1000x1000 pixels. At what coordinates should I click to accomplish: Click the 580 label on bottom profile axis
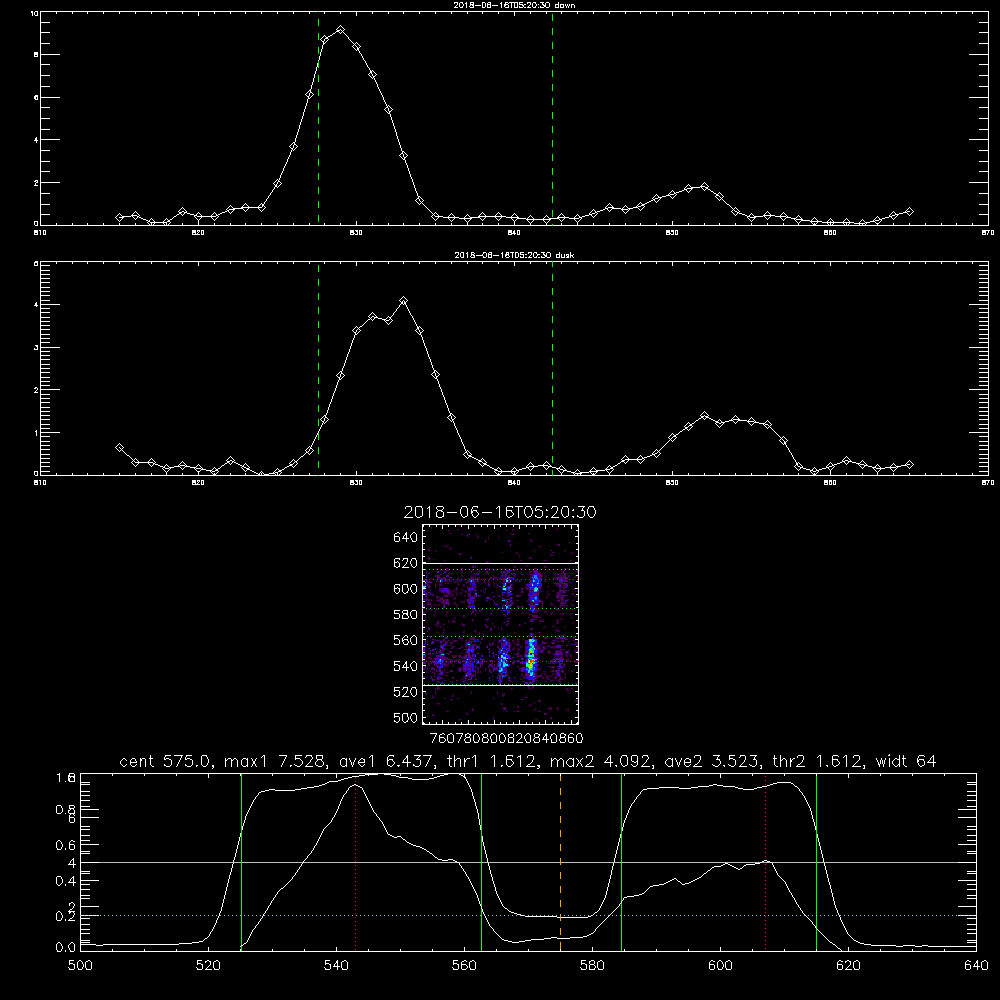(592, 966)
